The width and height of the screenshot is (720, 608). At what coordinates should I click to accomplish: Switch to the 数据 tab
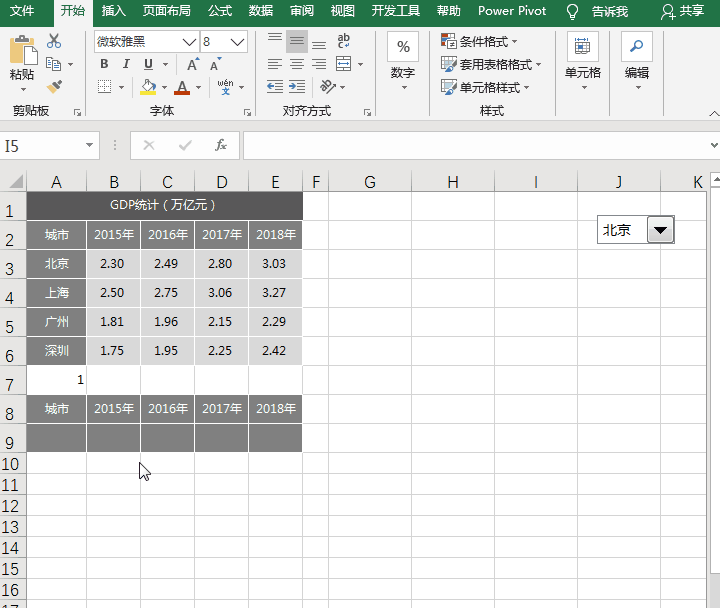point(261,11)
